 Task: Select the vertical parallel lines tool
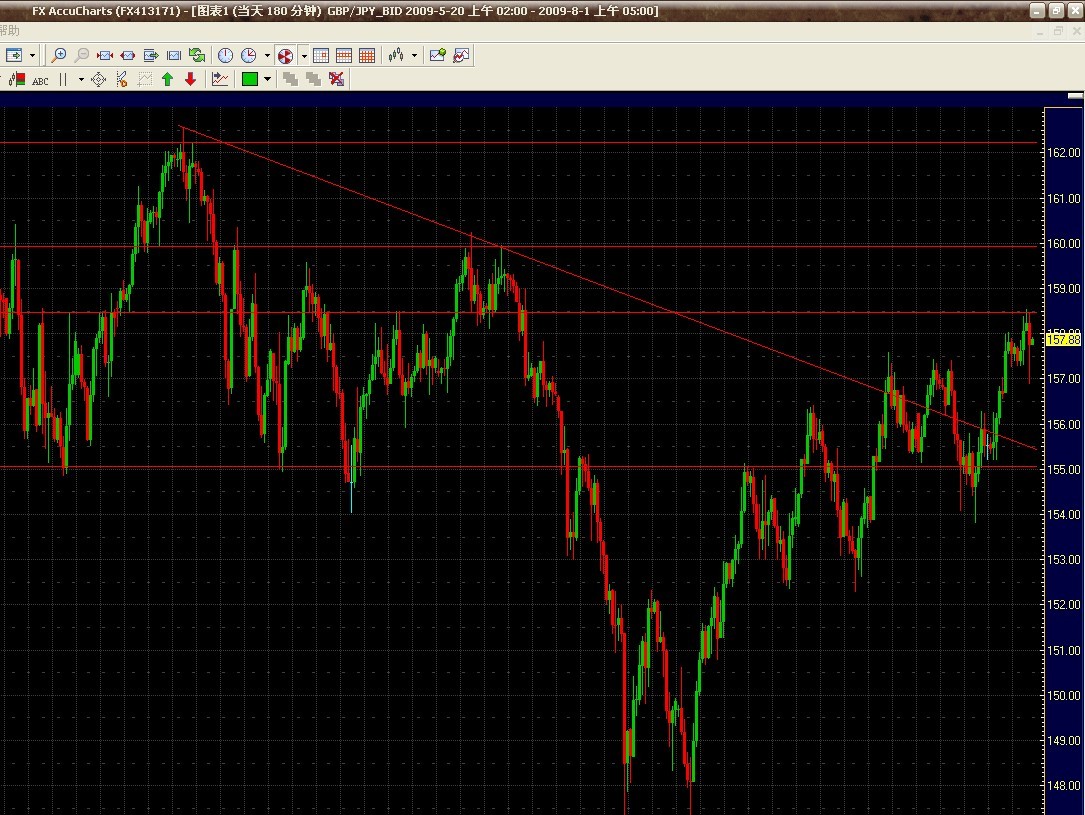[63, 80]
